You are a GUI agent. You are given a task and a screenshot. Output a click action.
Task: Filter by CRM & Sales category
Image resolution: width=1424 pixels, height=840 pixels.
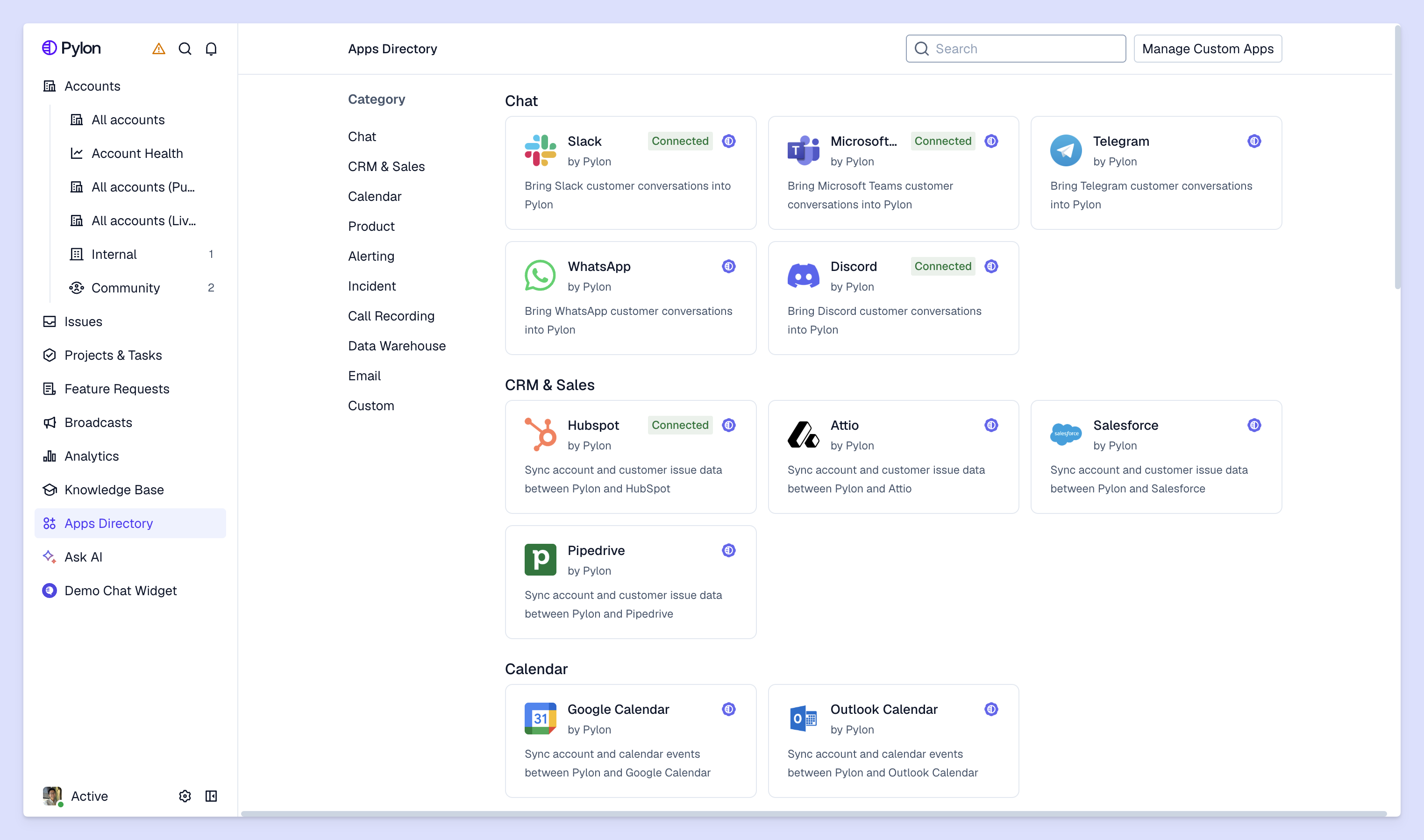pos(386,166)
